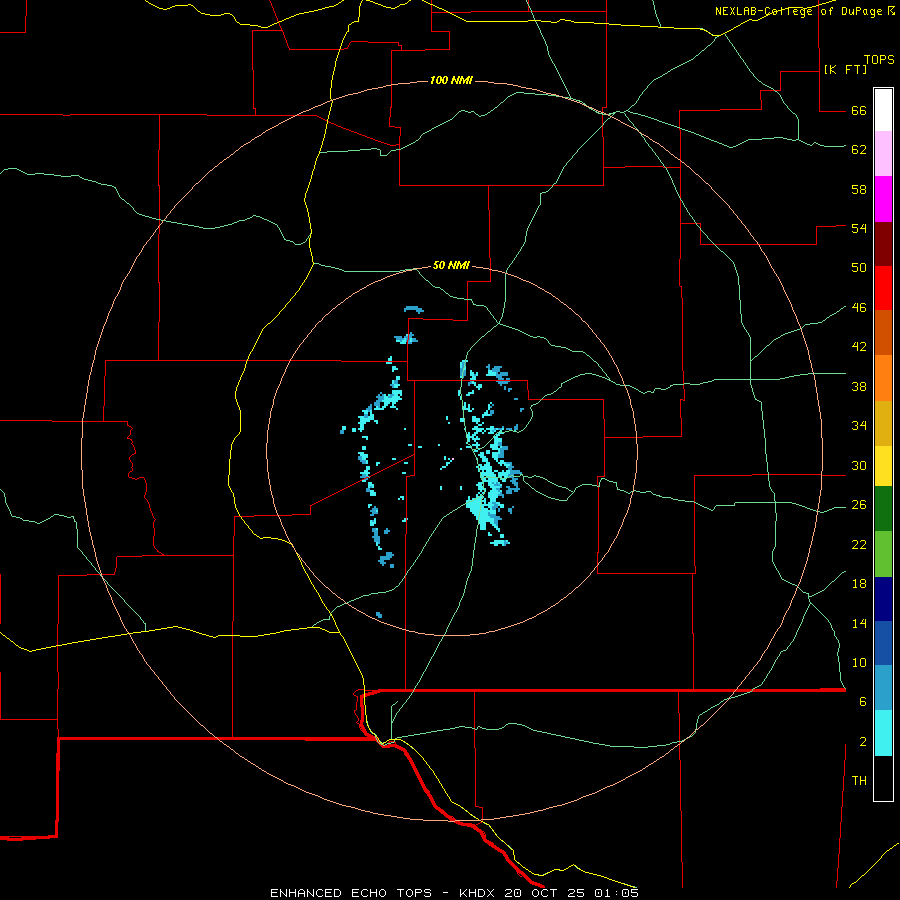
Task: Click the 66 legend value
Action: pos(859,110)
